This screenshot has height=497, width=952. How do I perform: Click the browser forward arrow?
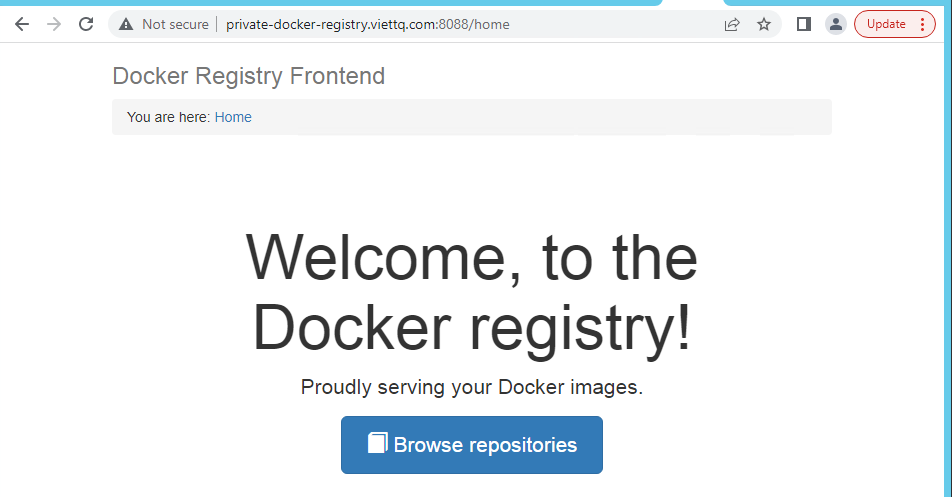[54, 24]
